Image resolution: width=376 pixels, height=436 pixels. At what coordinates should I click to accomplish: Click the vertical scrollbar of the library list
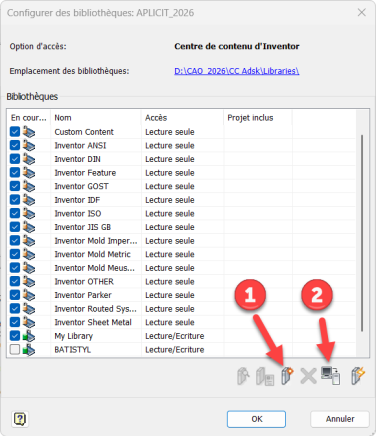tap(362, 233)
